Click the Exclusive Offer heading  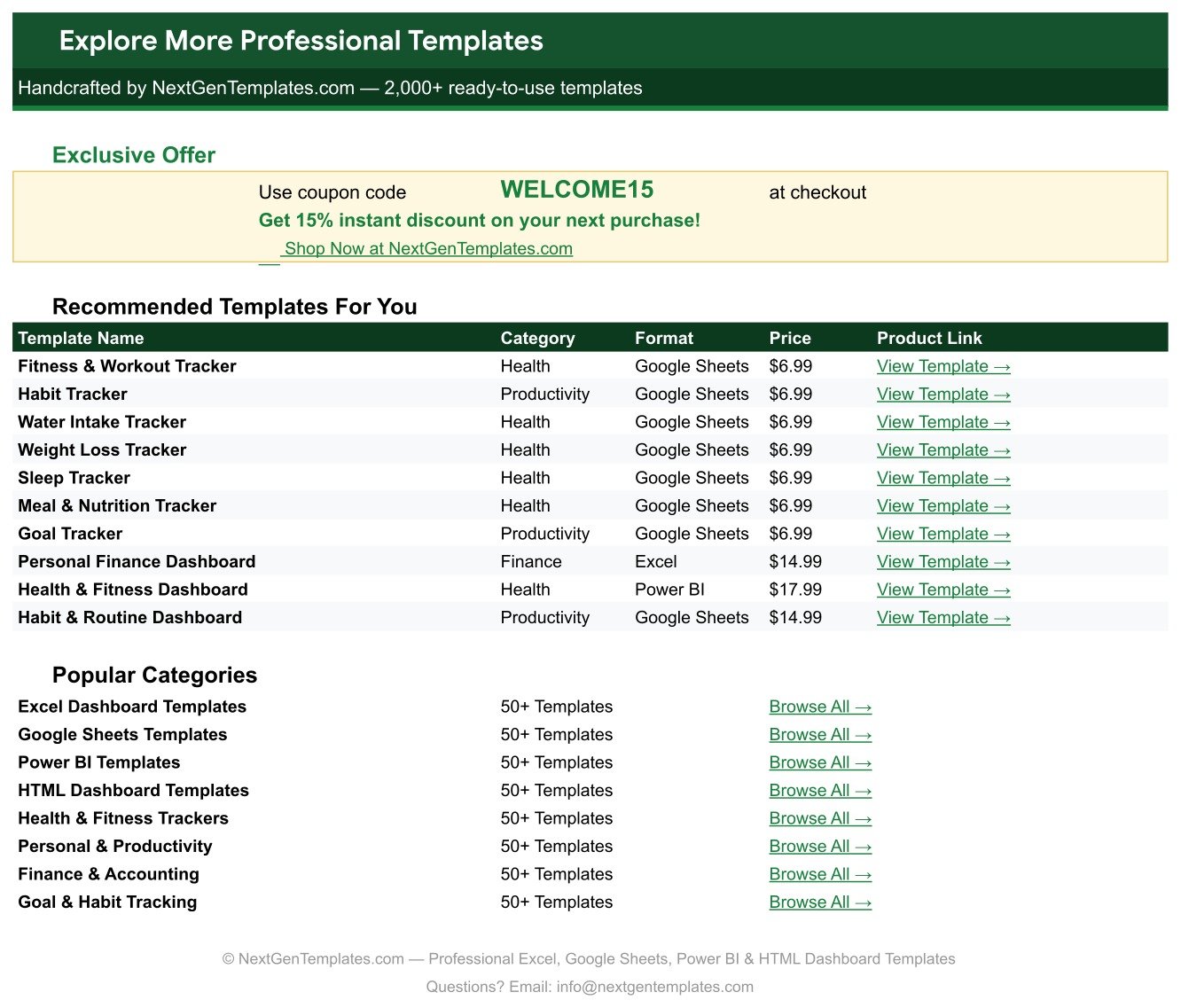click(134, 155)
